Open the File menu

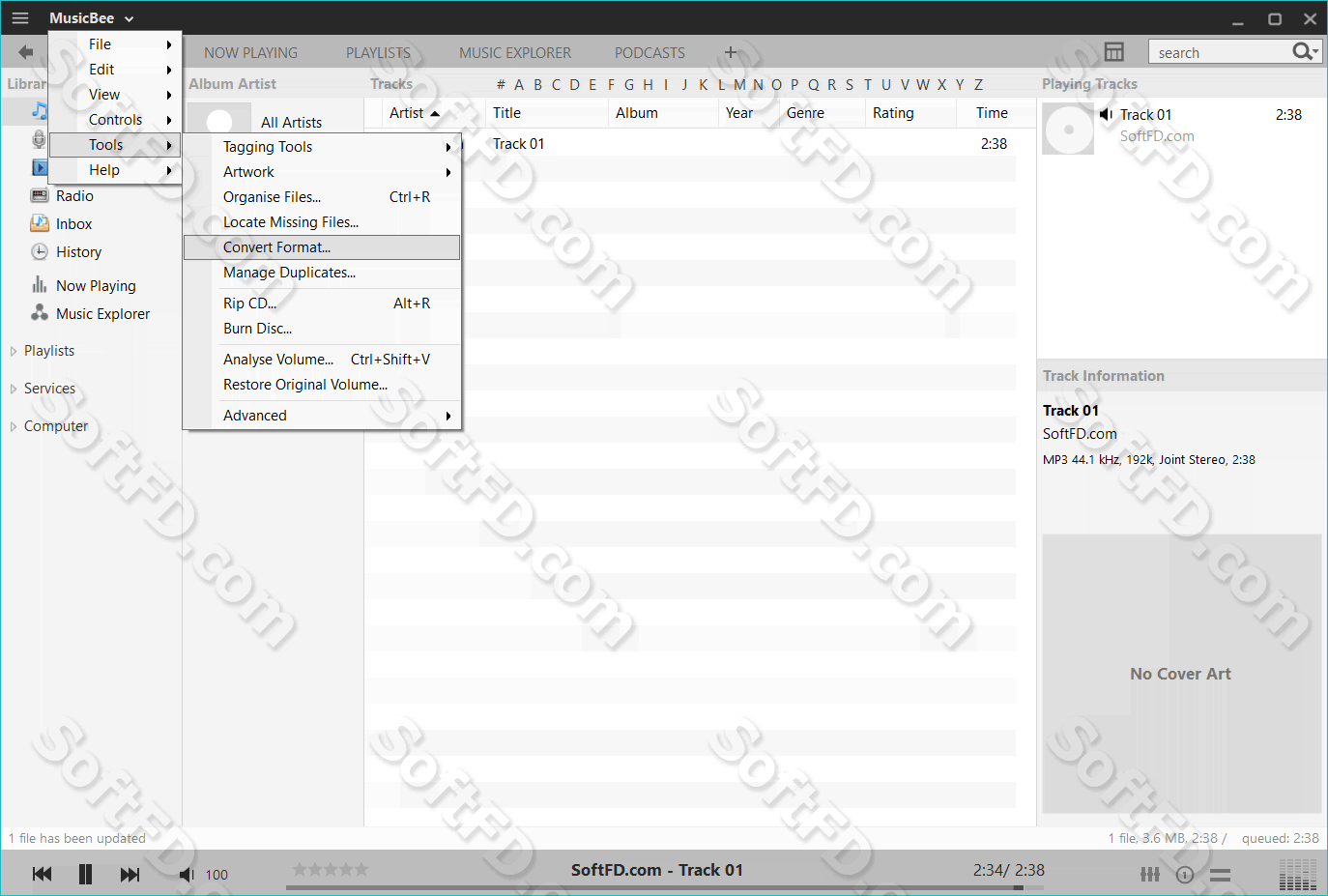[x=115, y=44]
